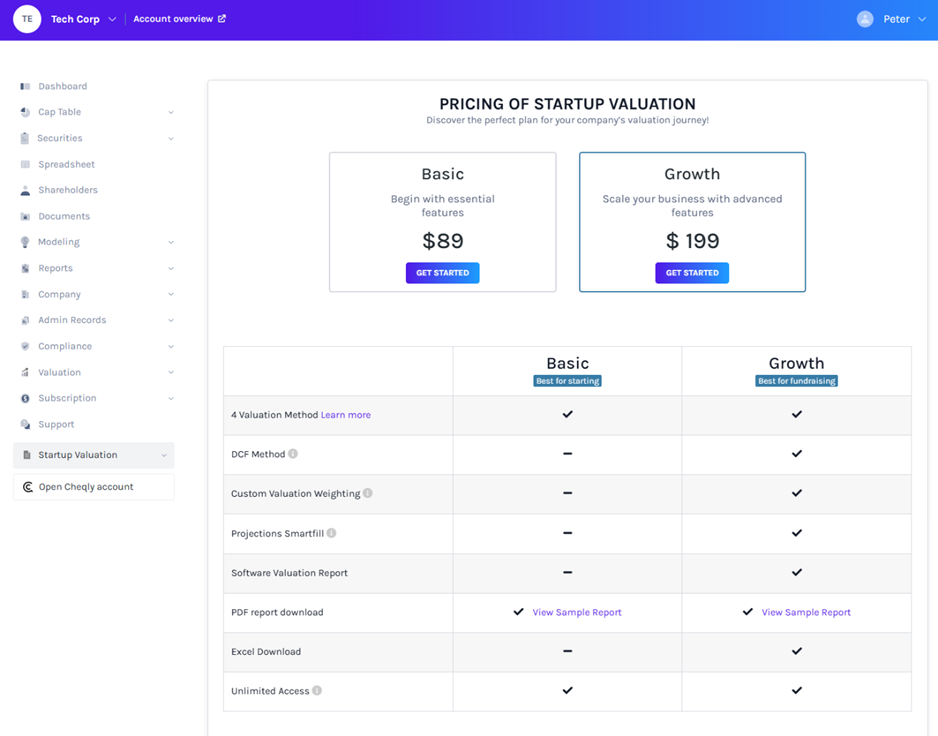
Task: Expand the Valuation sidebar section
Action: [x=170, y=372]
